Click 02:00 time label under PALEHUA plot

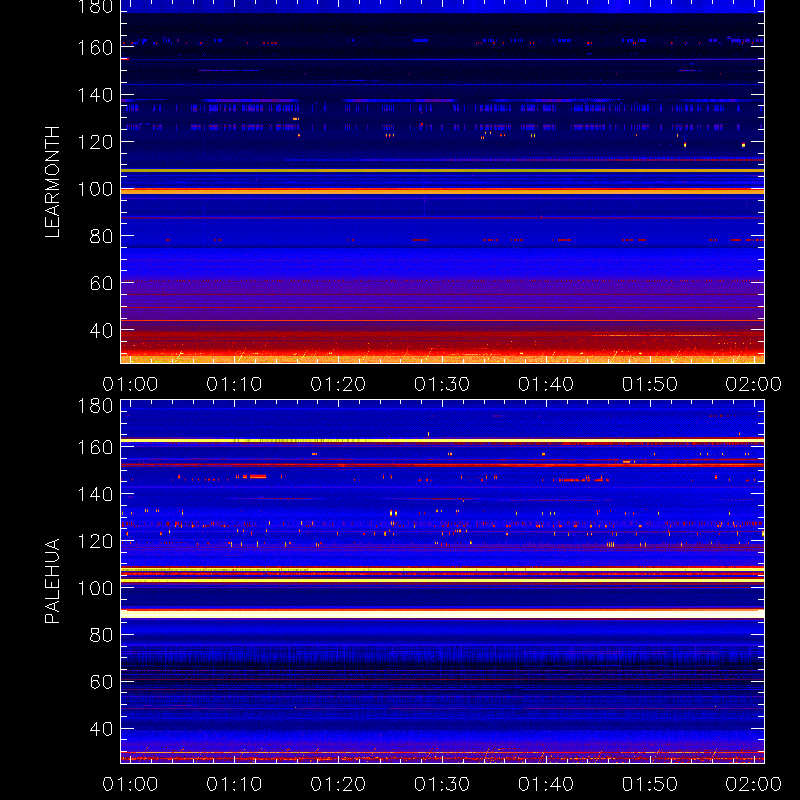tap(754, 784)
